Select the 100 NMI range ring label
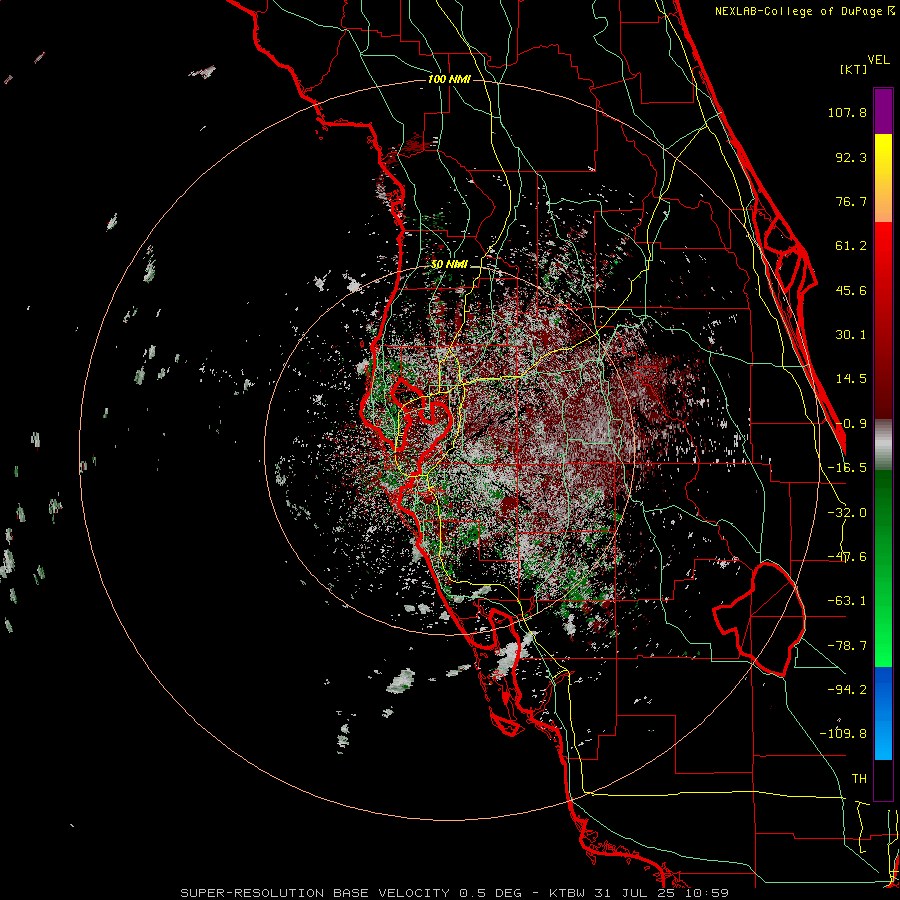The height and width of the screenshot is (900, 900). [x=449, y=79]
